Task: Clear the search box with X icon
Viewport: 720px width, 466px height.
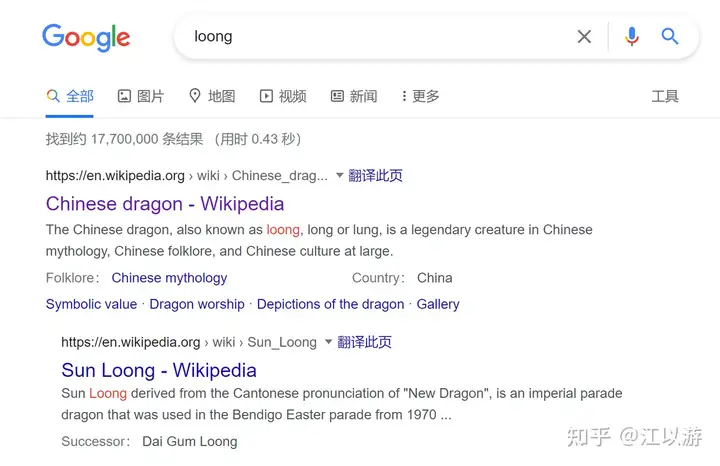Action: (x=584, y=36)
